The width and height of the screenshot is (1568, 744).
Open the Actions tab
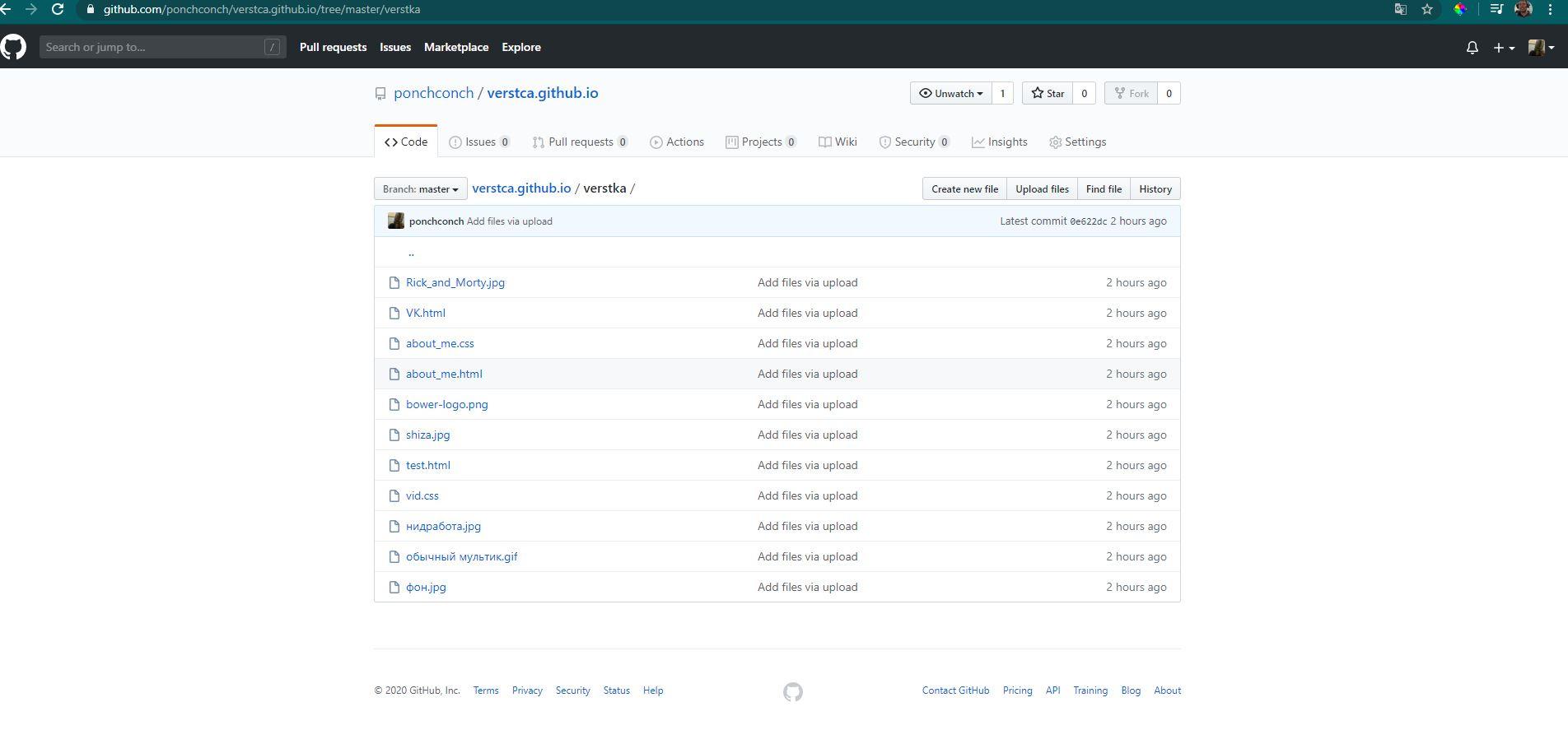coord(677,142)
